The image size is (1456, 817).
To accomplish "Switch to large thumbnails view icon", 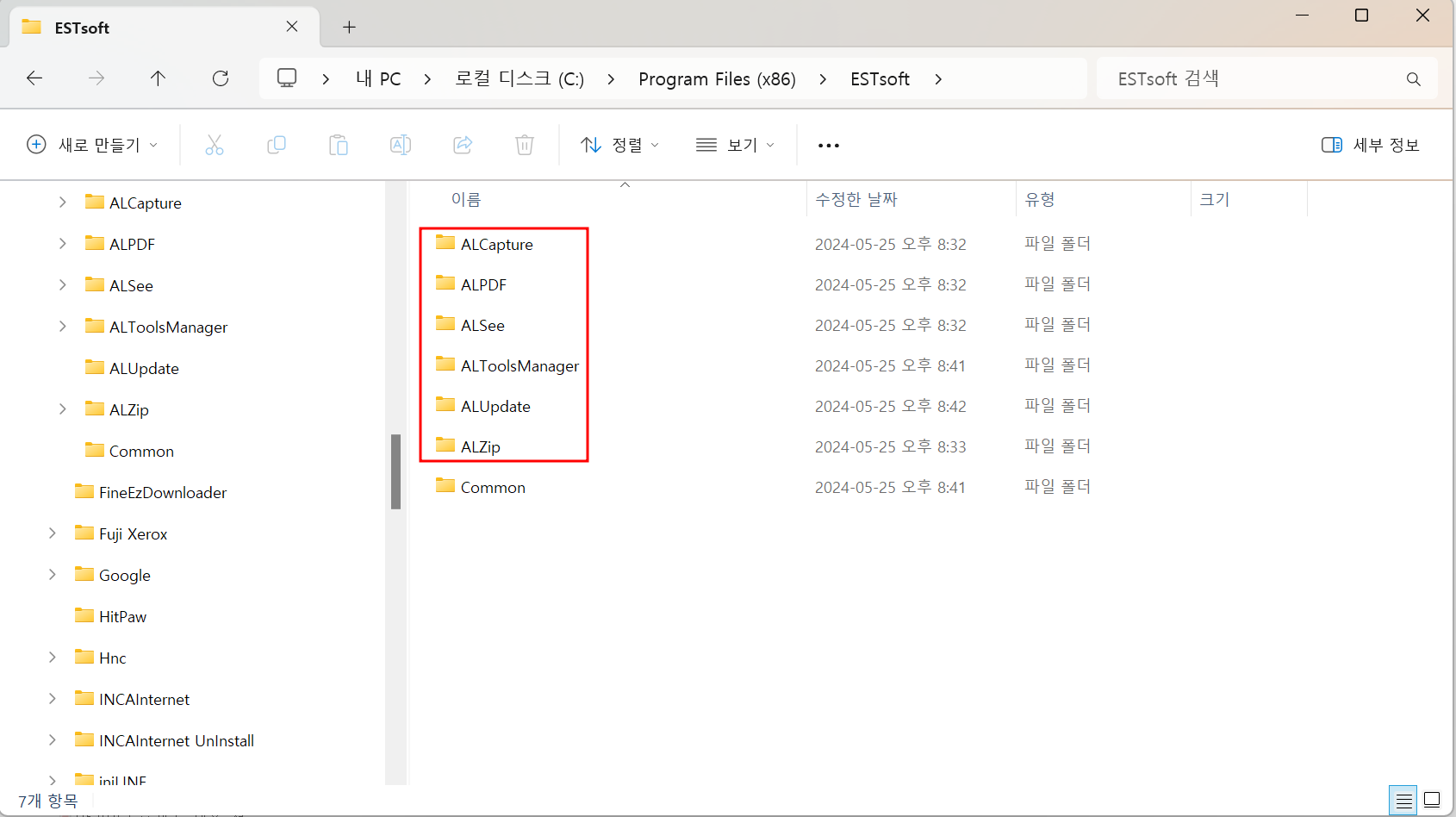I will point(1432,801).
